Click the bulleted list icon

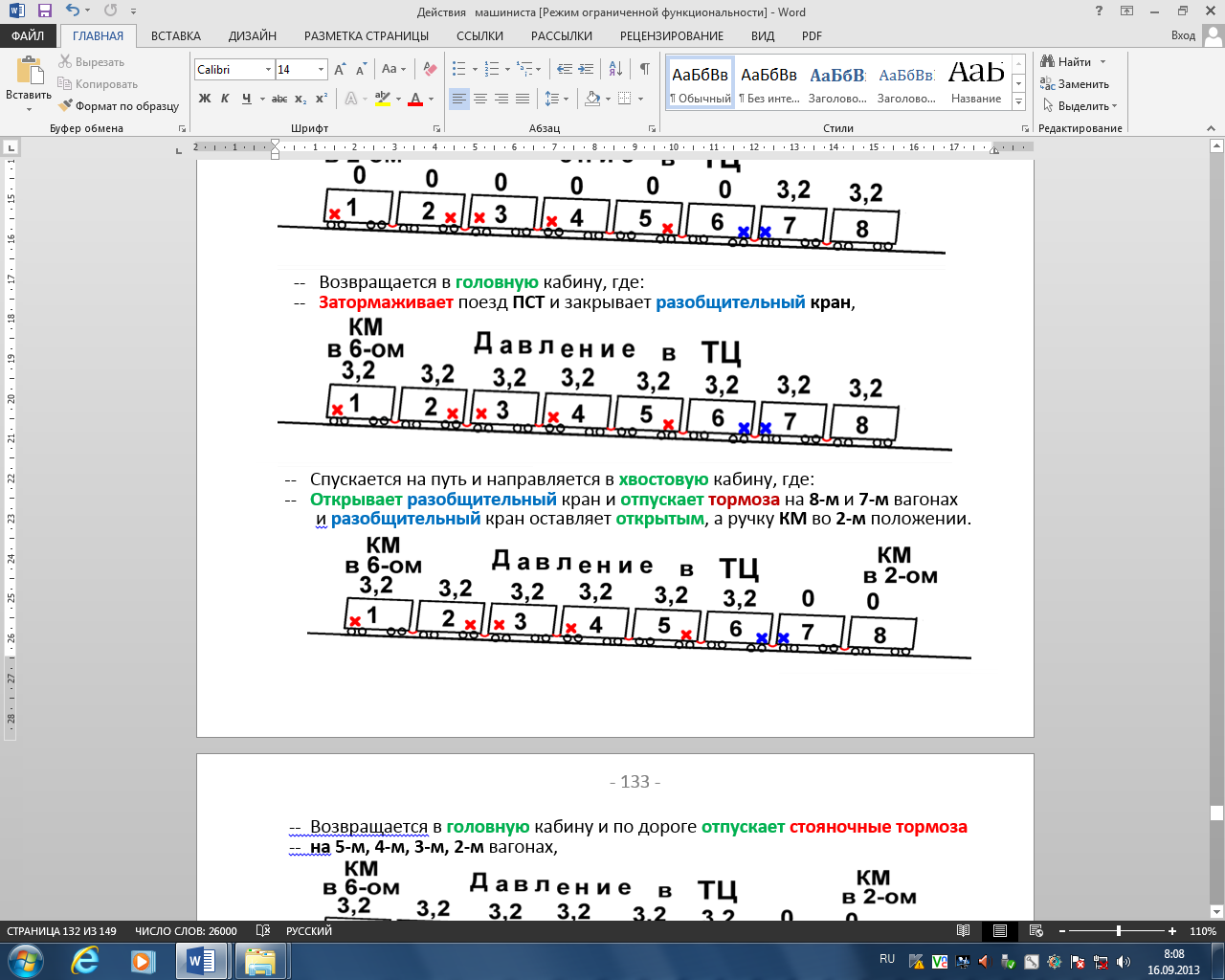click(459, 69)
